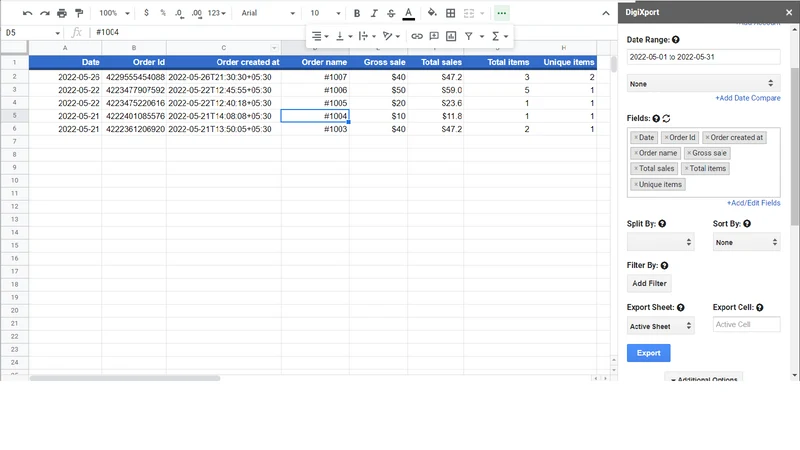Open the functions sigma menu
The image size is (800, 450).
(x=499, y=36)
